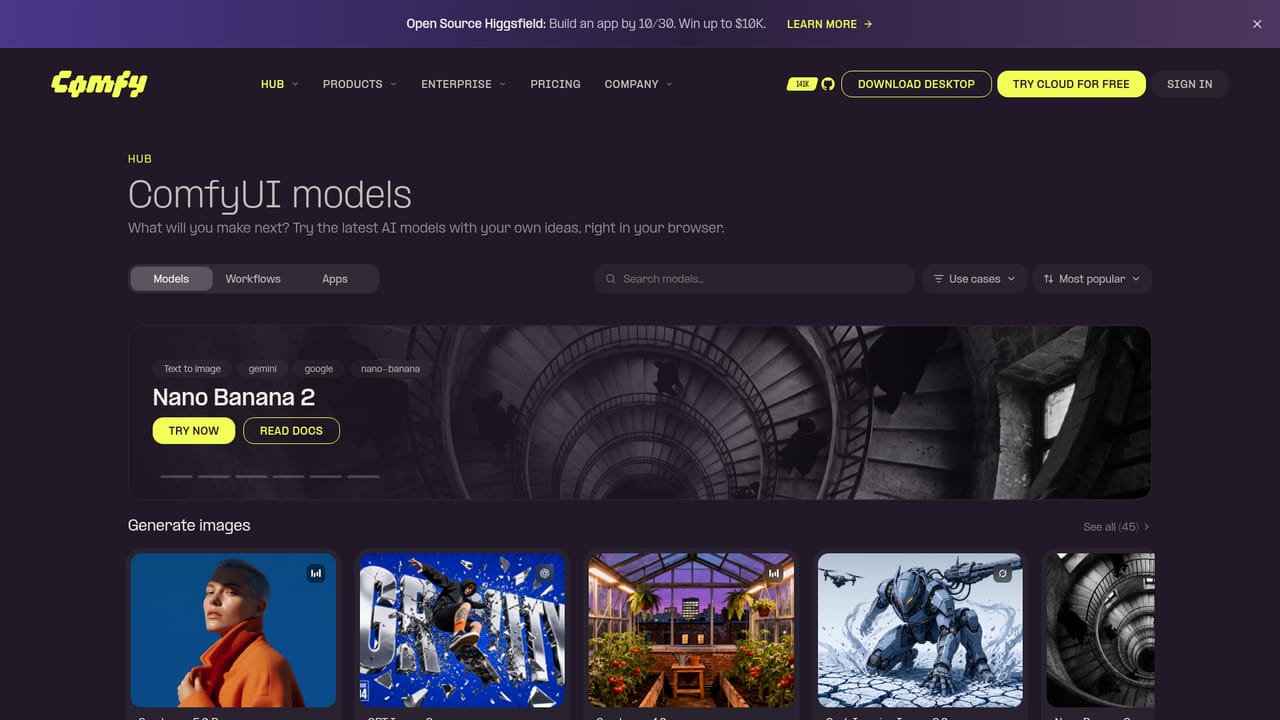This screenshot has height=720, width=1280.
Task: Switch to the Apps tab
Action: (x=335, y=279)
